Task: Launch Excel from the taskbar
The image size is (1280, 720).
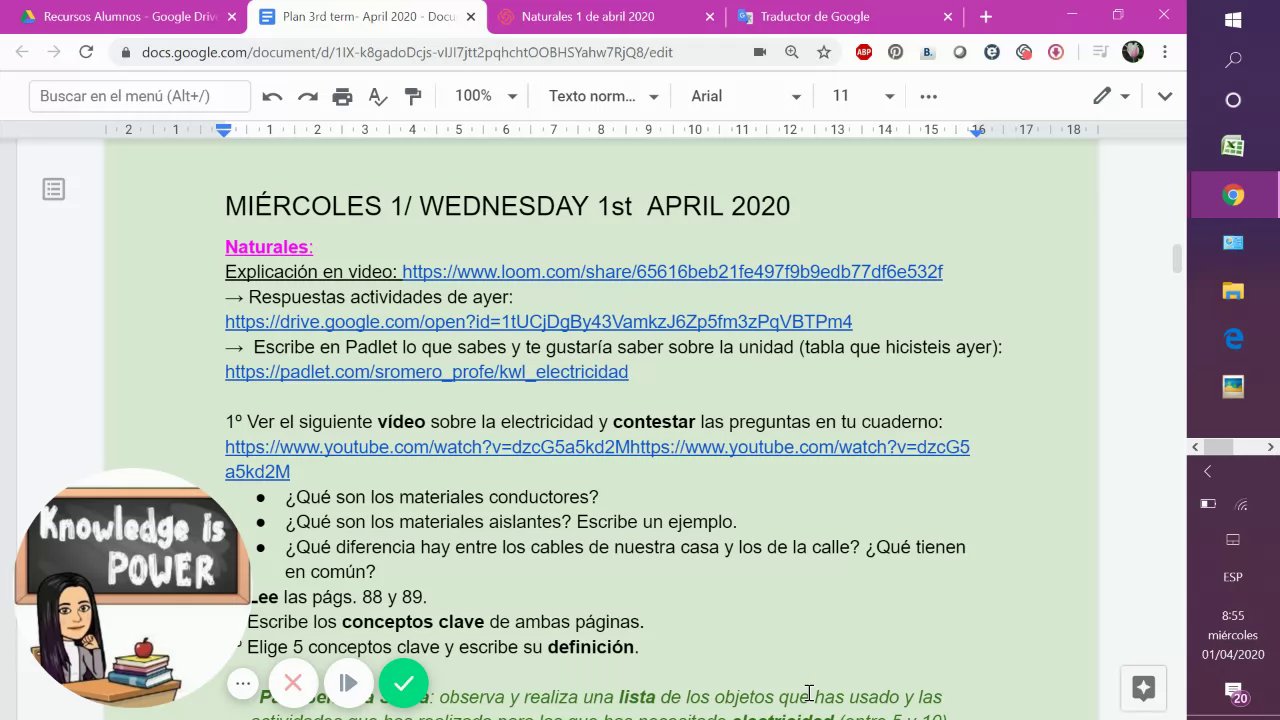Action: tap(1233, 146)
